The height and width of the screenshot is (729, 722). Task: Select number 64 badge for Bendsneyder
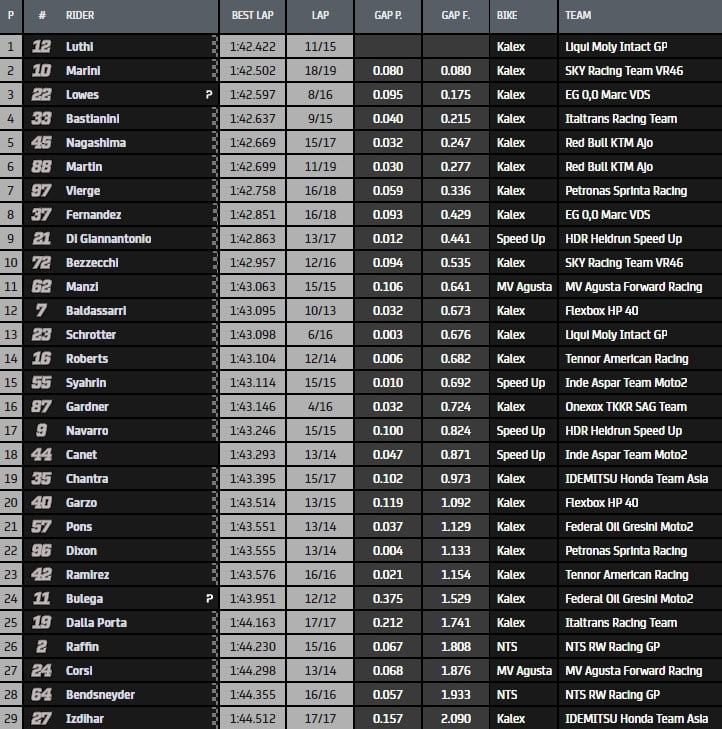(x=41, y=695)
